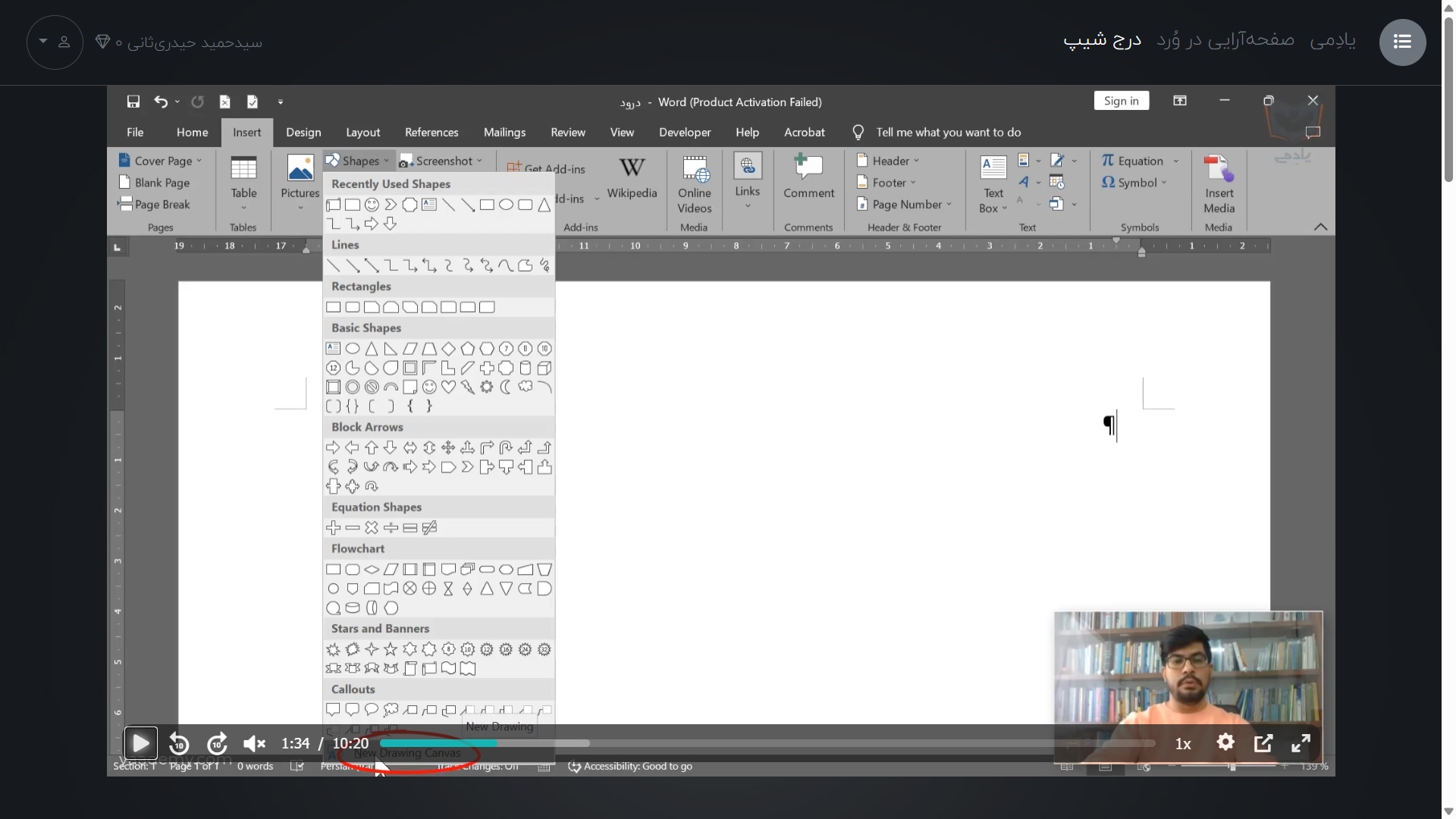
Task: Insert Online Videos
Action: coord(694,182)
